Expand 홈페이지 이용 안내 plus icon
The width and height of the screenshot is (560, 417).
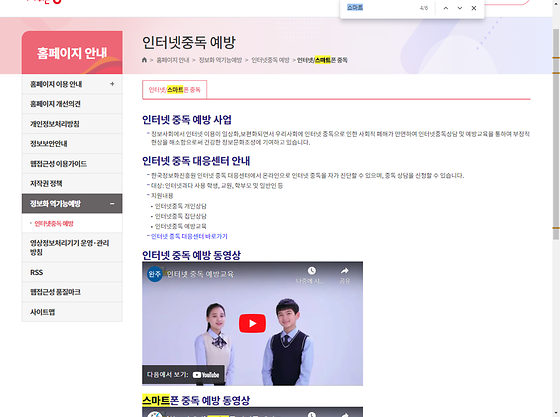tap(112, 84)
